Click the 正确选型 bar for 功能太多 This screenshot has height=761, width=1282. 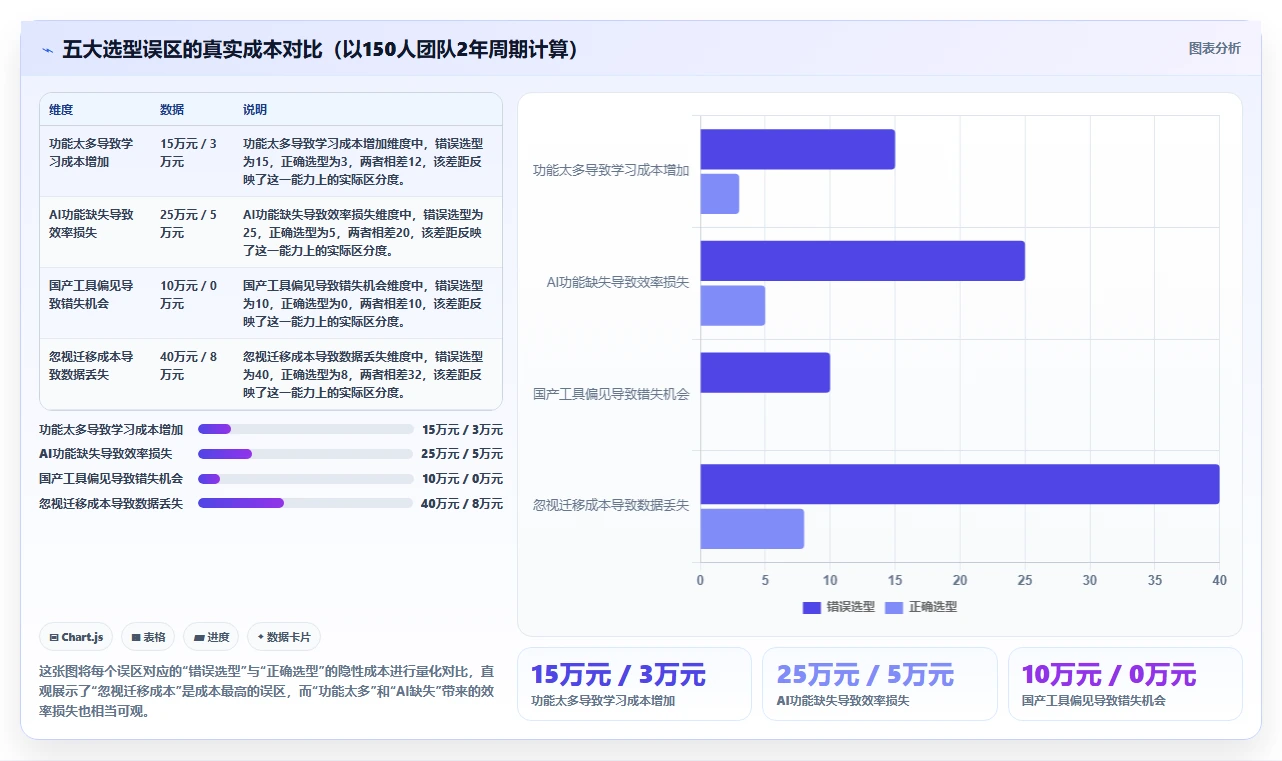[719, 194]
